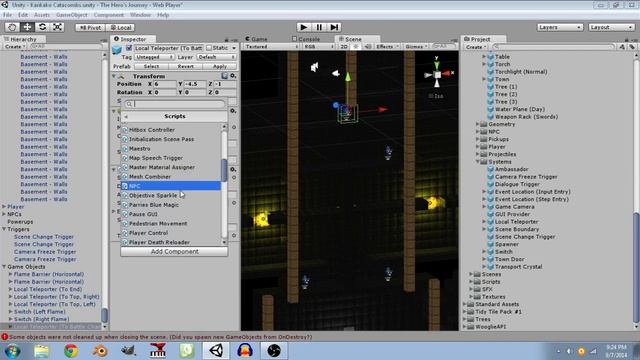Open the Window menu

tap(140, 15)
